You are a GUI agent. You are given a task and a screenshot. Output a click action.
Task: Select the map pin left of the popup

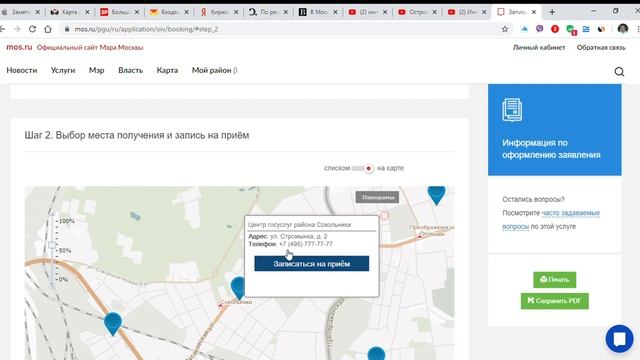click(238, 287)
